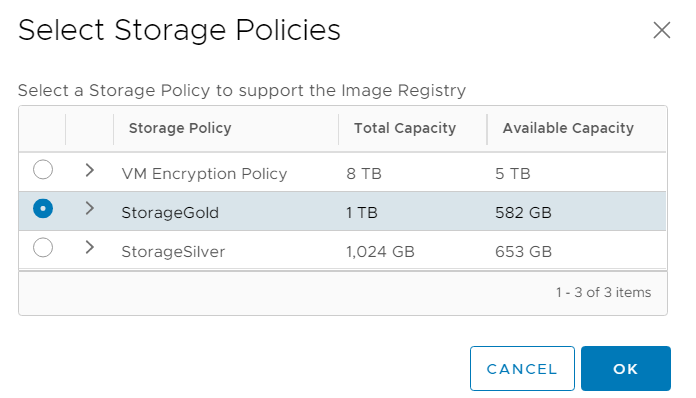Click the 8 TB total capacity cell
The image size is (696, 398).
364,173
